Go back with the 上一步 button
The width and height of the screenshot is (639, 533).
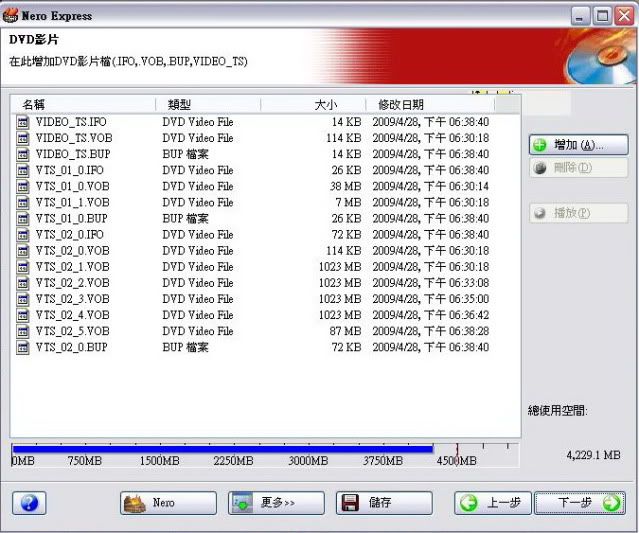point(493,503)
